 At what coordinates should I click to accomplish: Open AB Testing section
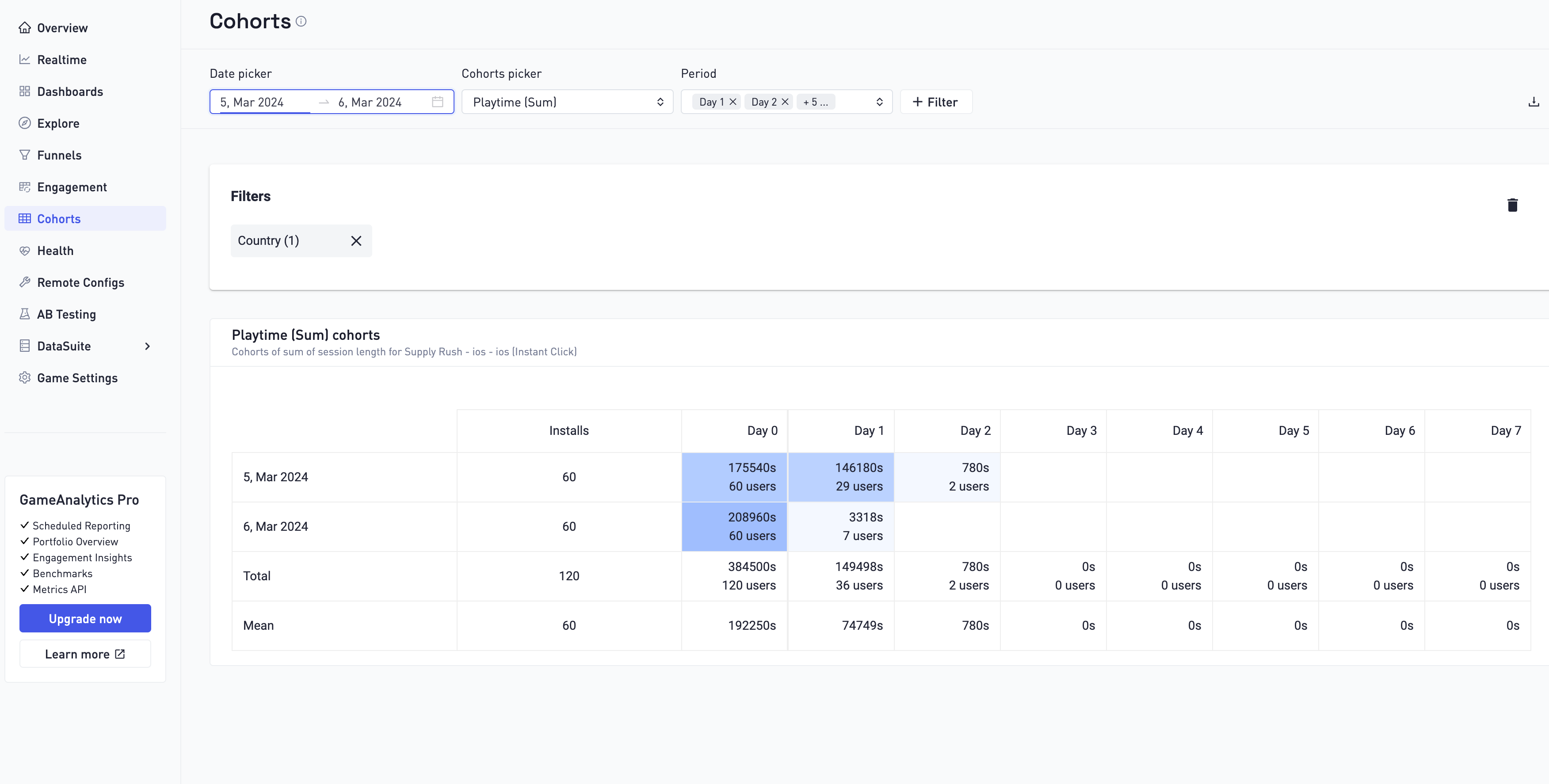(x=66, y=315)
